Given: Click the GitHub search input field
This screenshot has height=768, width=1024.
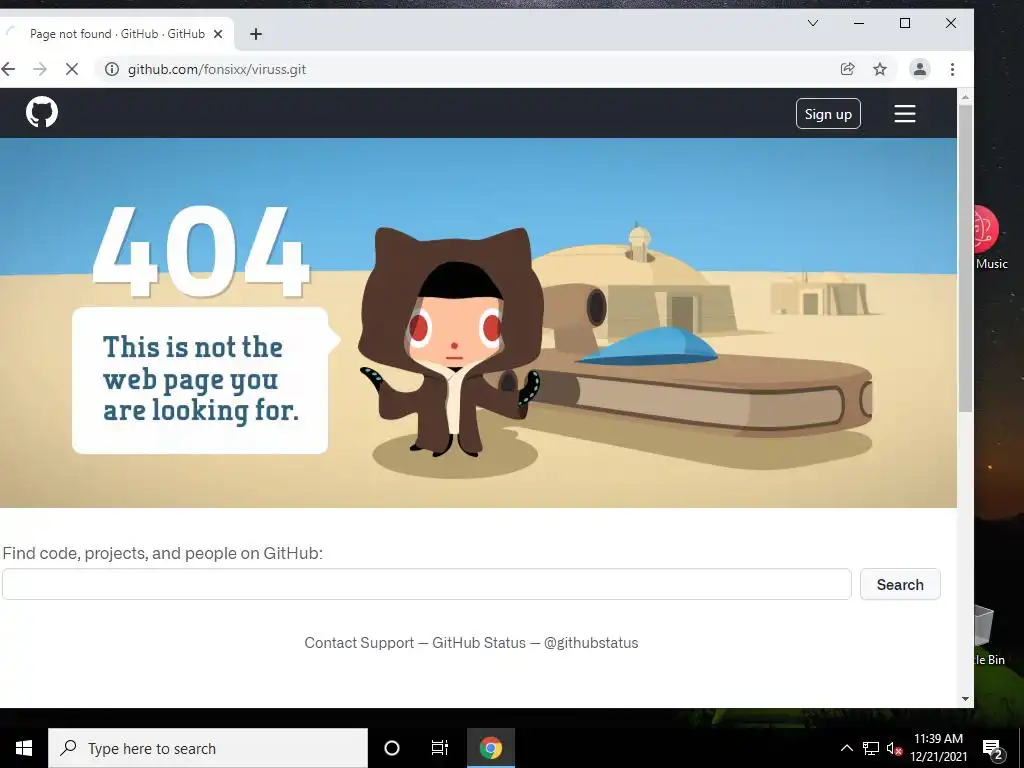Looking at the screenshot, I should coord(426,584).
